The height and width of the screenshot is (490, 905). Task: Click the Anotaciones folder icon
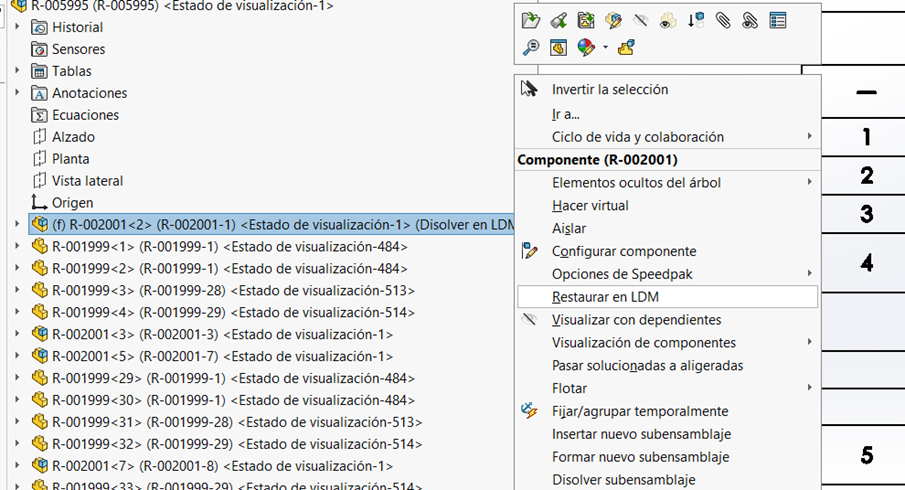39,93
